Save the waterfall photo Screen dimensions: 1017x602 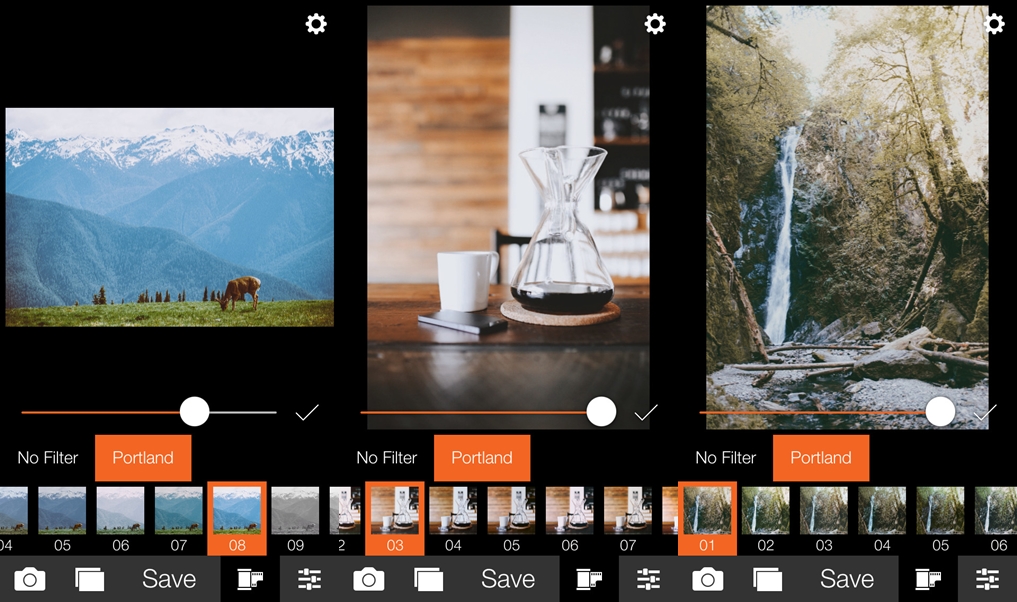pyautogui.click(x=846, y=579)
